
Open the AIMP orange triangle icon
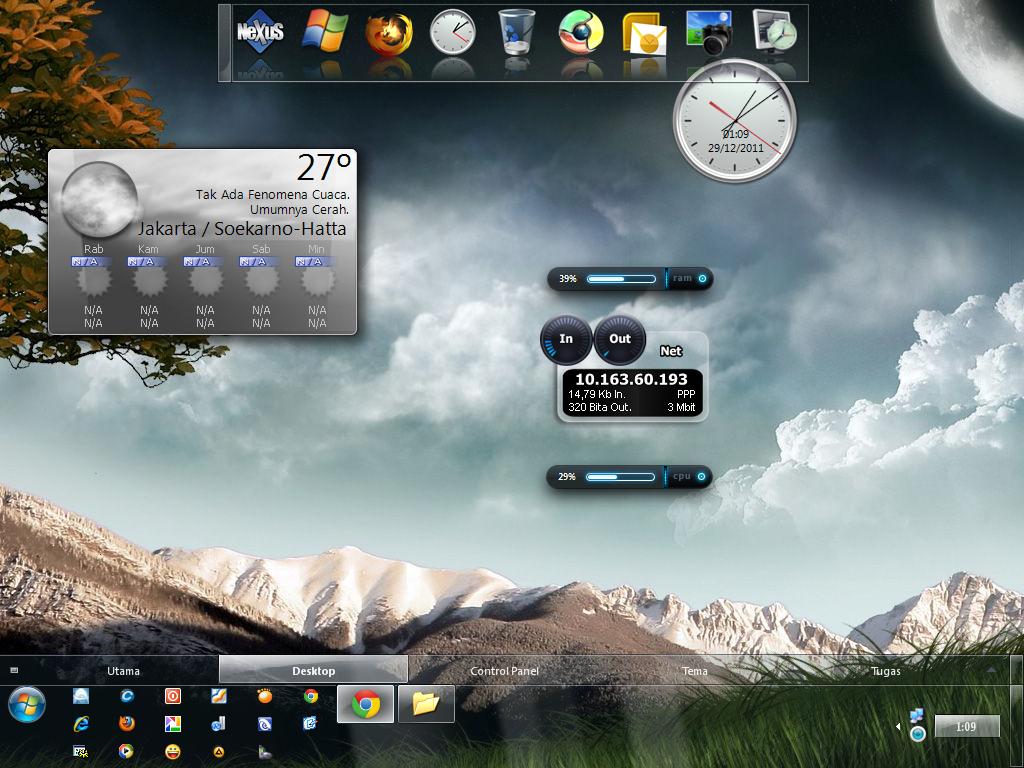click(219, 752)
